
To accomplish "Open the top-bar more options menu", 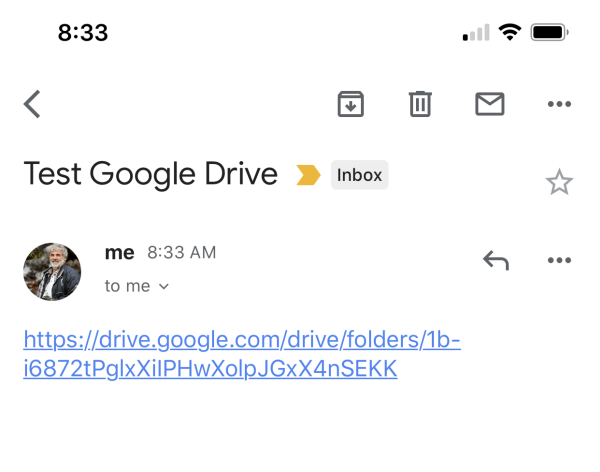I will [559, 104].
